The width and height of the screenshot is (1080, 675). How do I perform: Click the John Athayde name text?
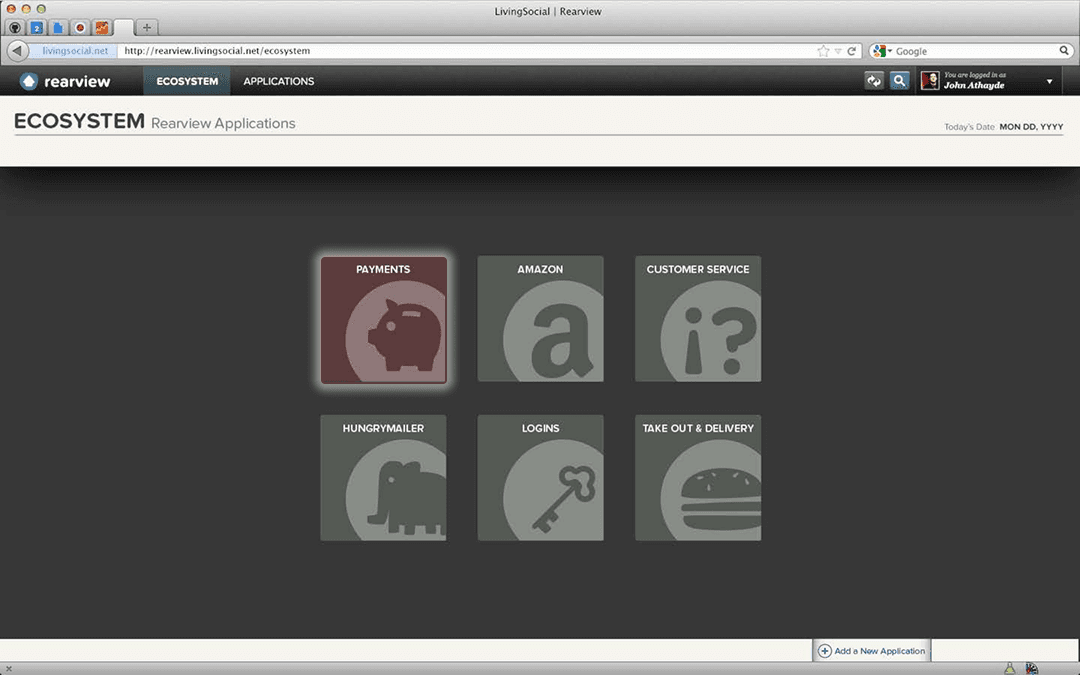(974, 85)
